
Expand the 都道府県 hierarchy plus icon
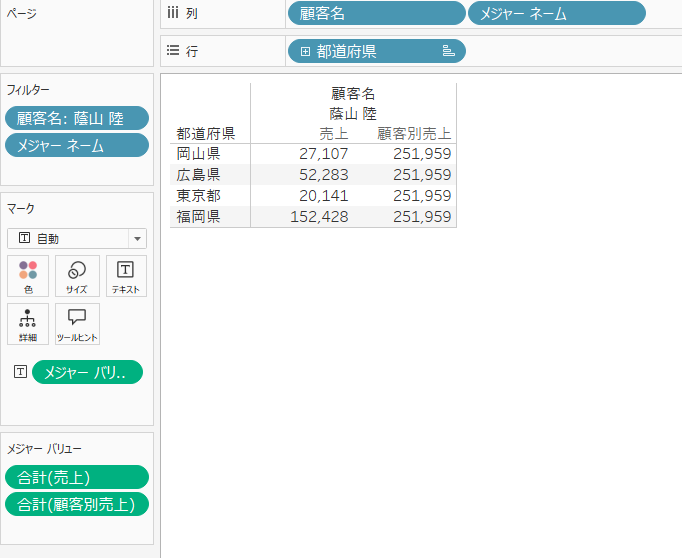point(305,50)
